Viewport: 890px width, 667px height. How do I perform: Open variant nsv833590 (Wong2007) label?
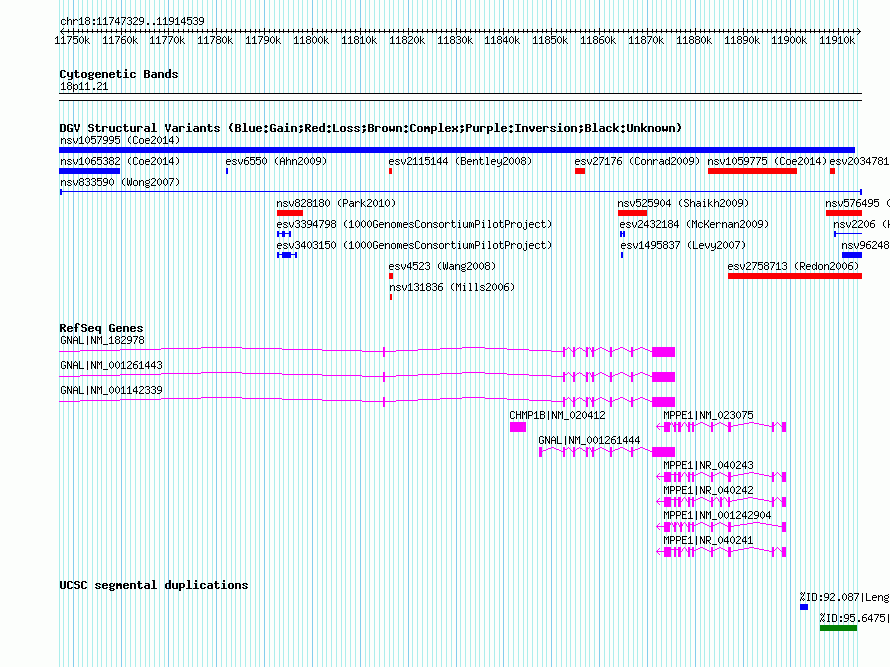120,182
